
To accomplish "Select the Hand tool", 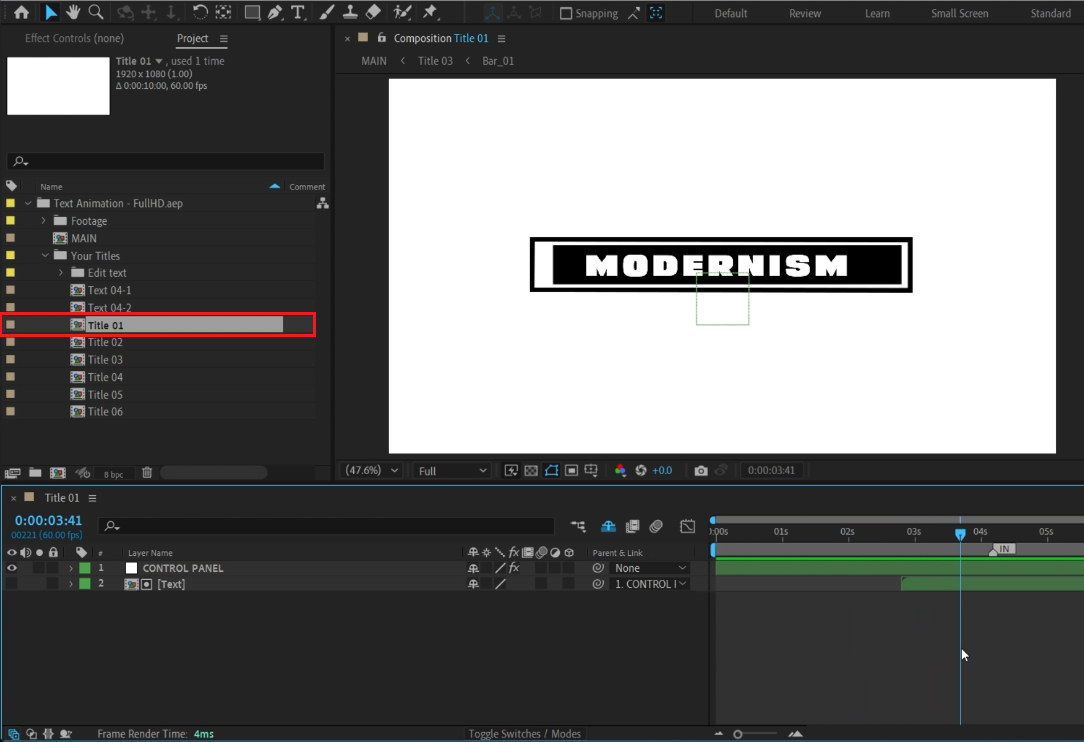I will (72, 13).
